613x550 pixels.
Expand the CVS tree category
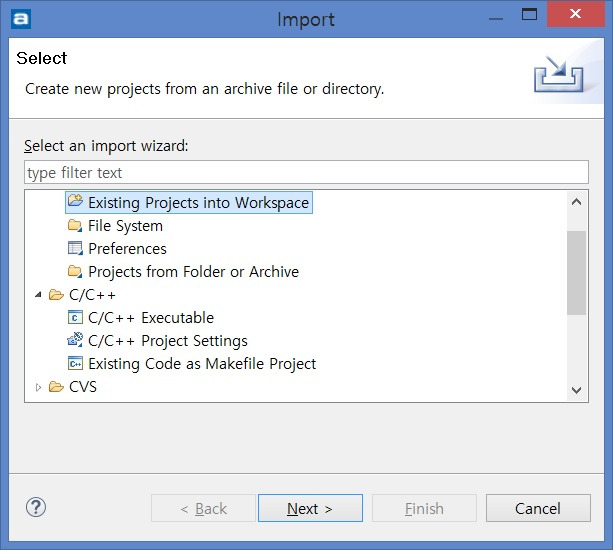click(x=38, y=387)
